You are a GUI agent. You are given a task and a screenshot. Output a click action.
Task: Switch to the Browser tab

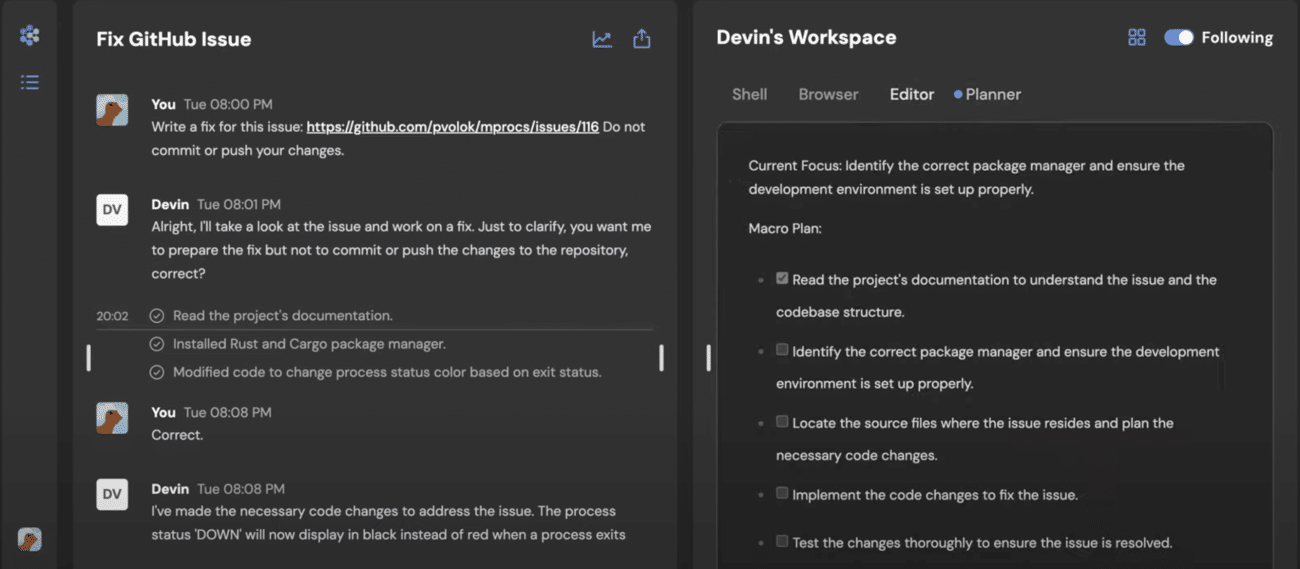tap(828, 94)
